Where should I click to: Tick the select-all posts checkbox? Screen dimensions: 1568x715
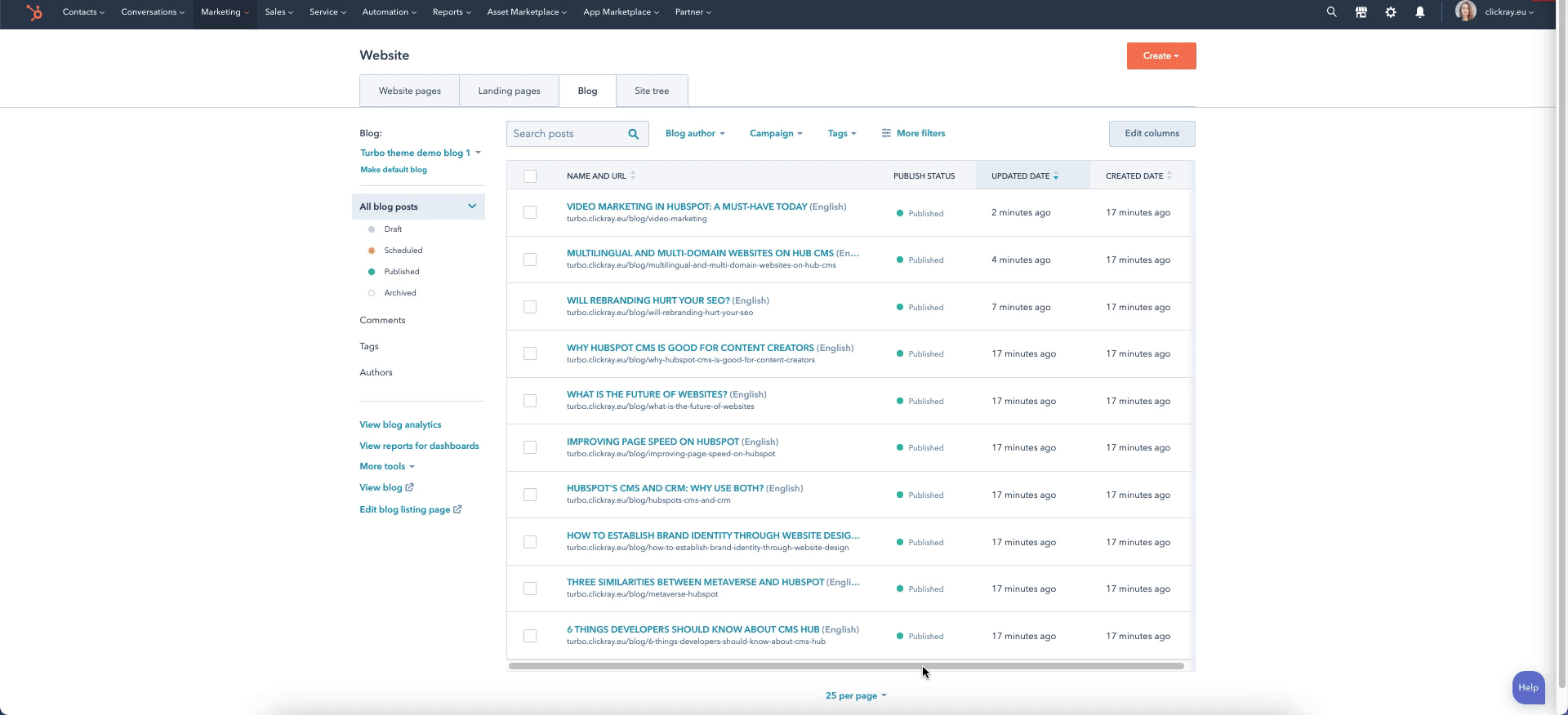pyautogui.click(x=530, y=175)
